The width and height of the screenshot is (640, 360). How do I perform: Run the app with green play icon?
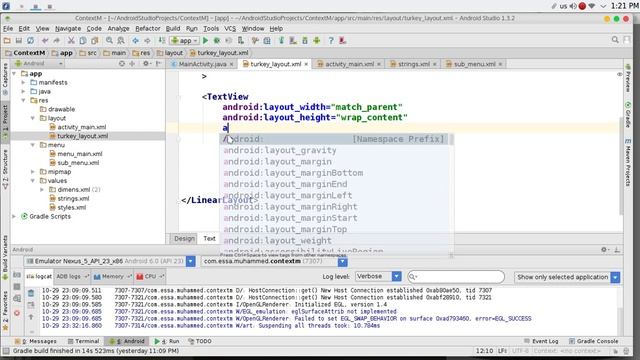coord(205,40)
